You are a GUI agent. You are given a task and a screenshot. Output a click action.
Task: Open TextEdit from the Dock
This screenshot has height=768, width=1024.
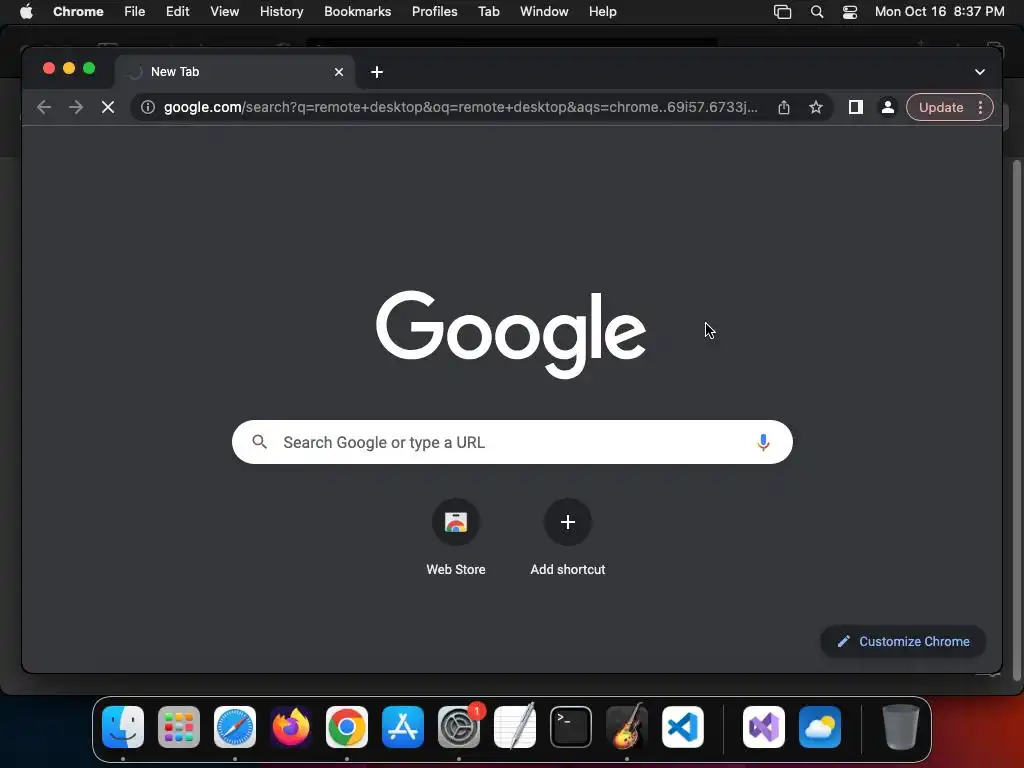[x=515, y=727]
